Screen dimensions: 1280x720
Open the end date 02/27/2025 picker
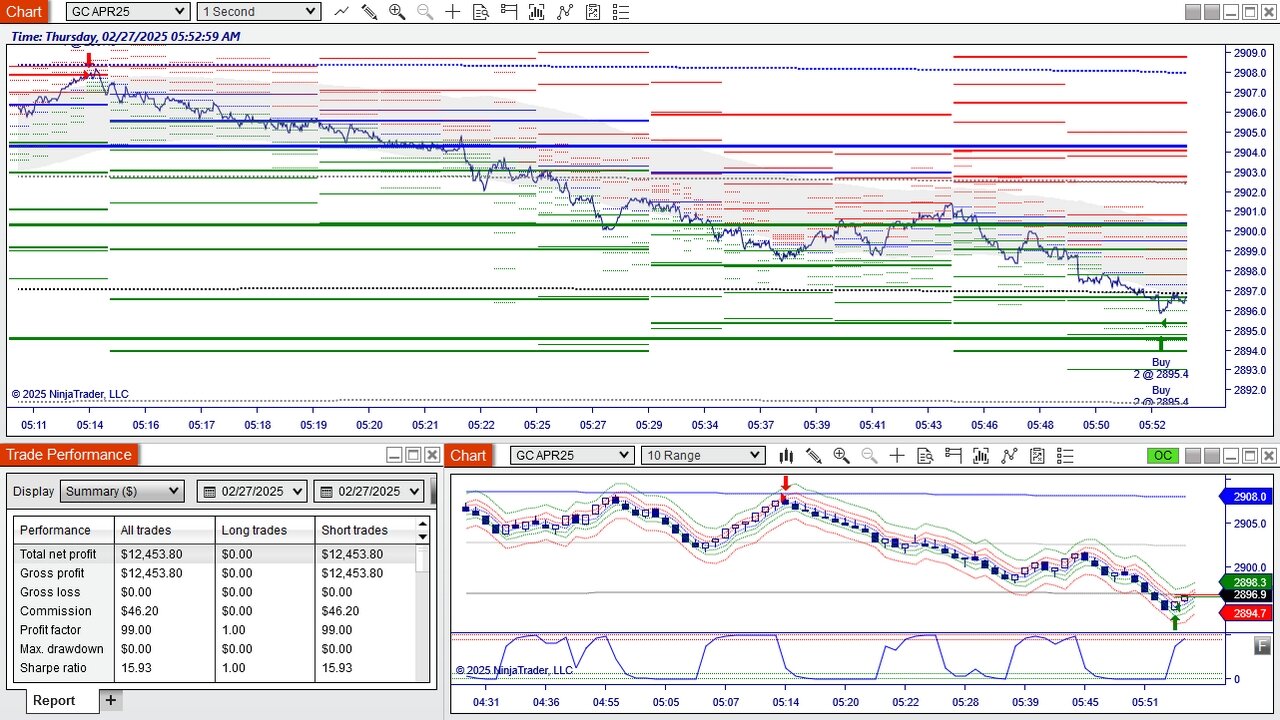tap(369, 492)
